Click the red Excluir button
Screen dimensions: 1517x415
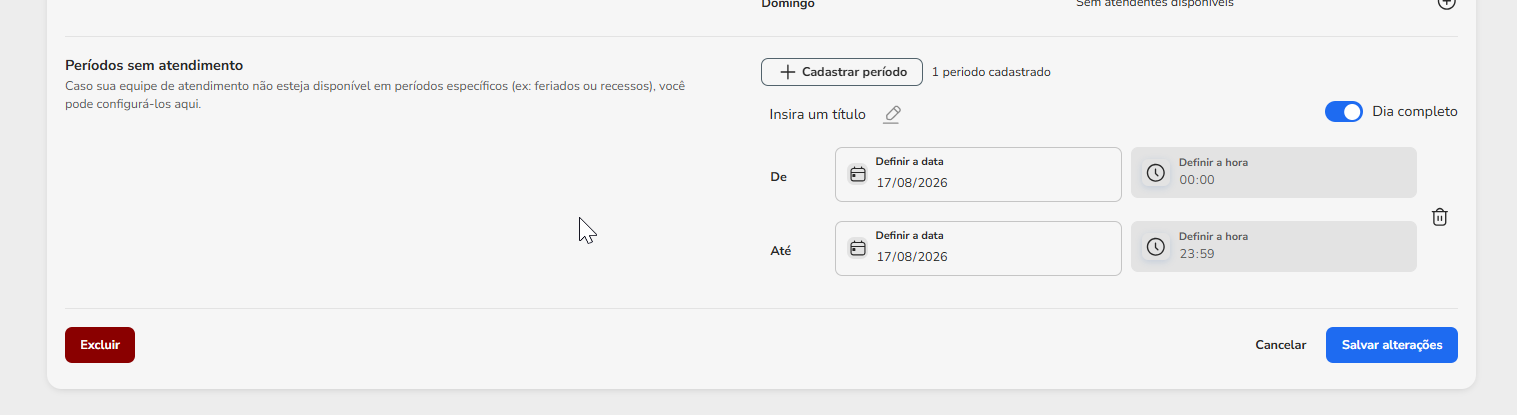[100, 345]
